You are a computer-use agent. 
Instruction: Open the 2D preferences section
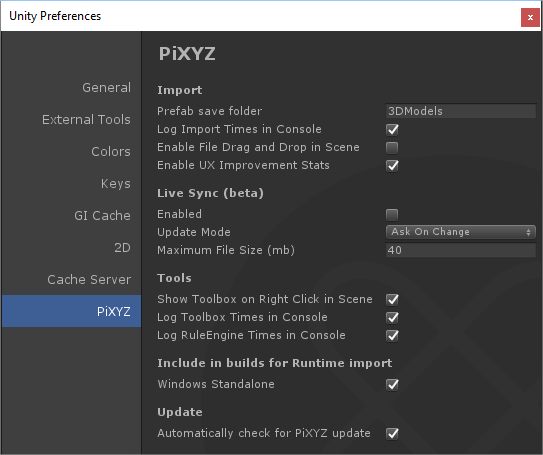pyautogui.click(x=122, y=248)
